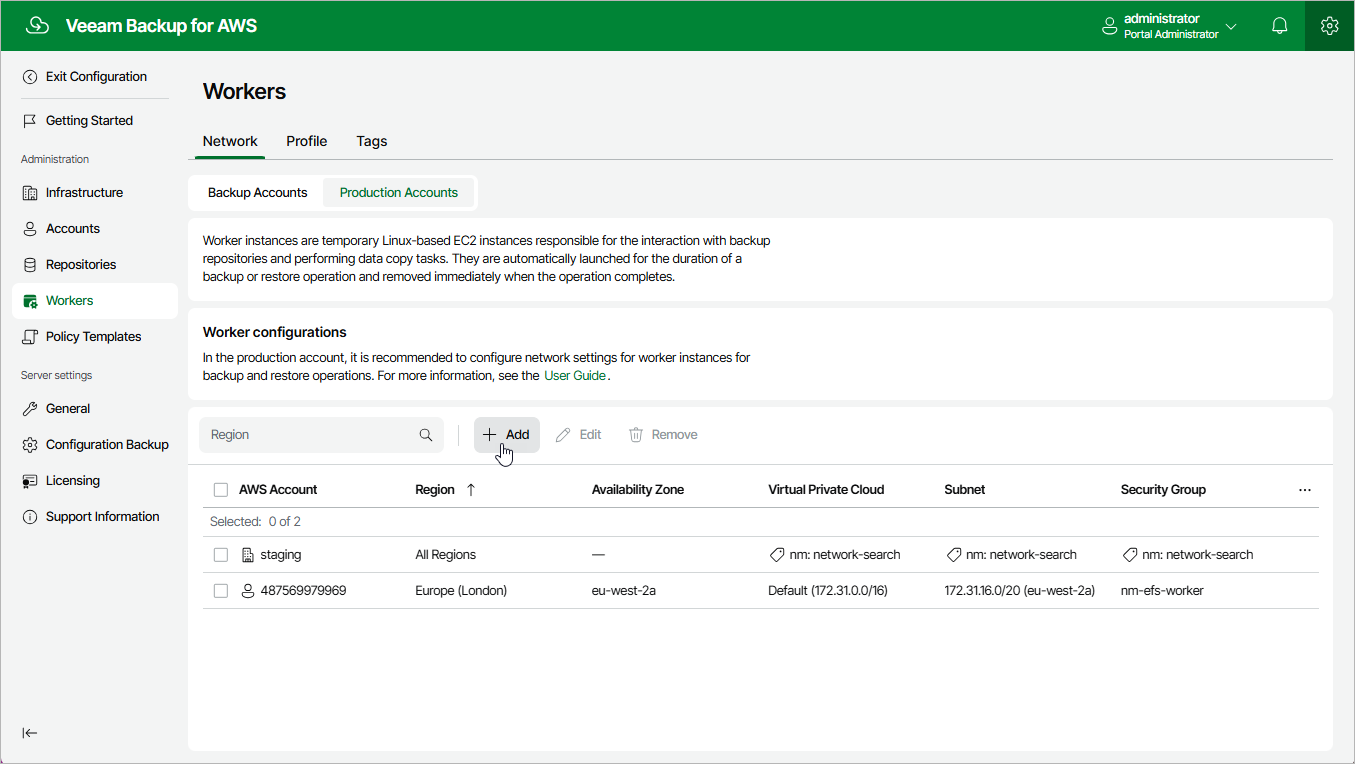1355x764 pixels.
Task: Click the AWS Account column header
Action: 278,490
